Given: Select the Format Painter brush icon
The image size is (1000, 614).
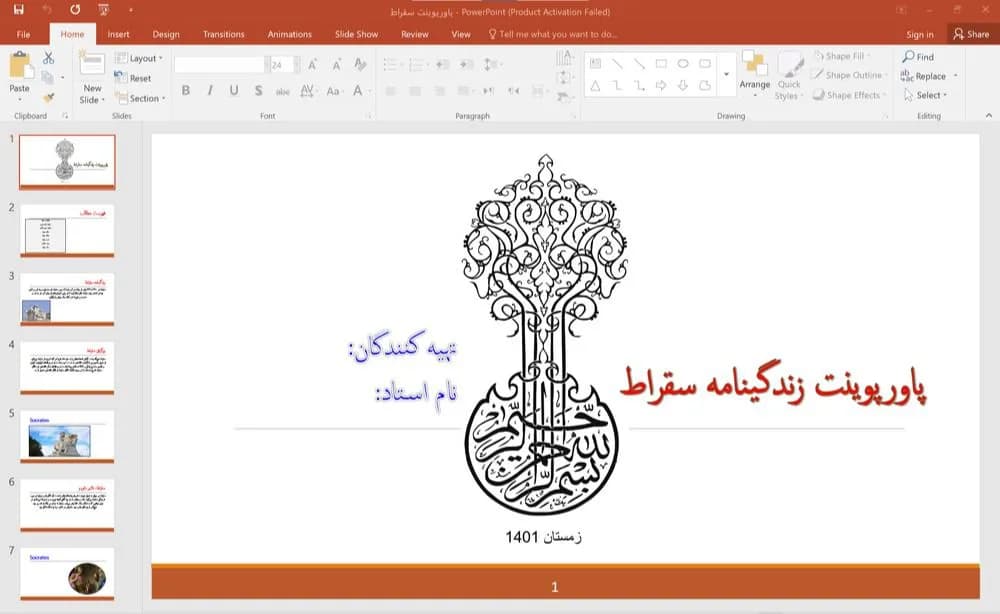Looking at the screenshot, I should 48,97.
